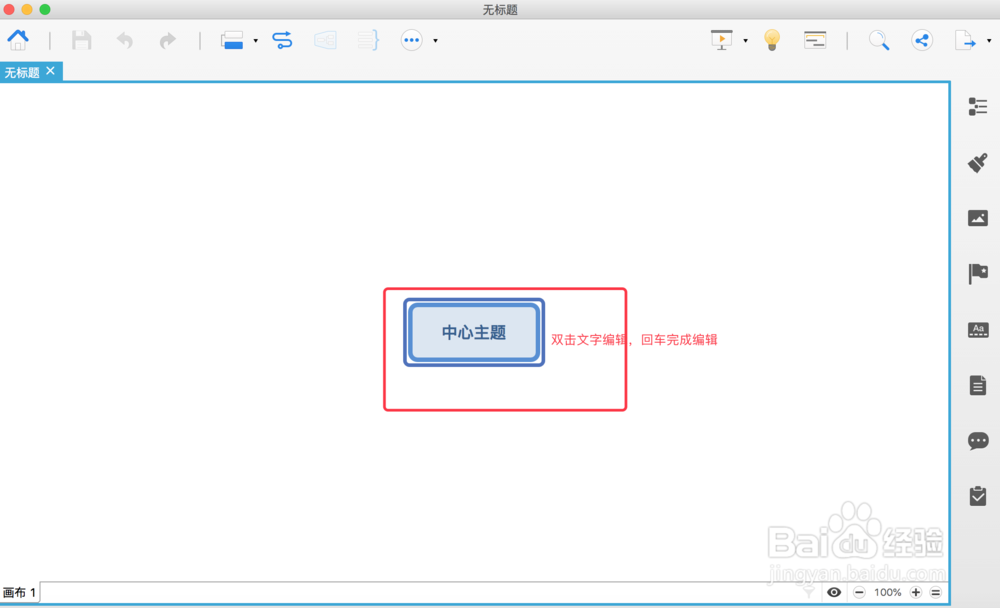Open the Format panel in the sidebar

[x=977, y=106]
